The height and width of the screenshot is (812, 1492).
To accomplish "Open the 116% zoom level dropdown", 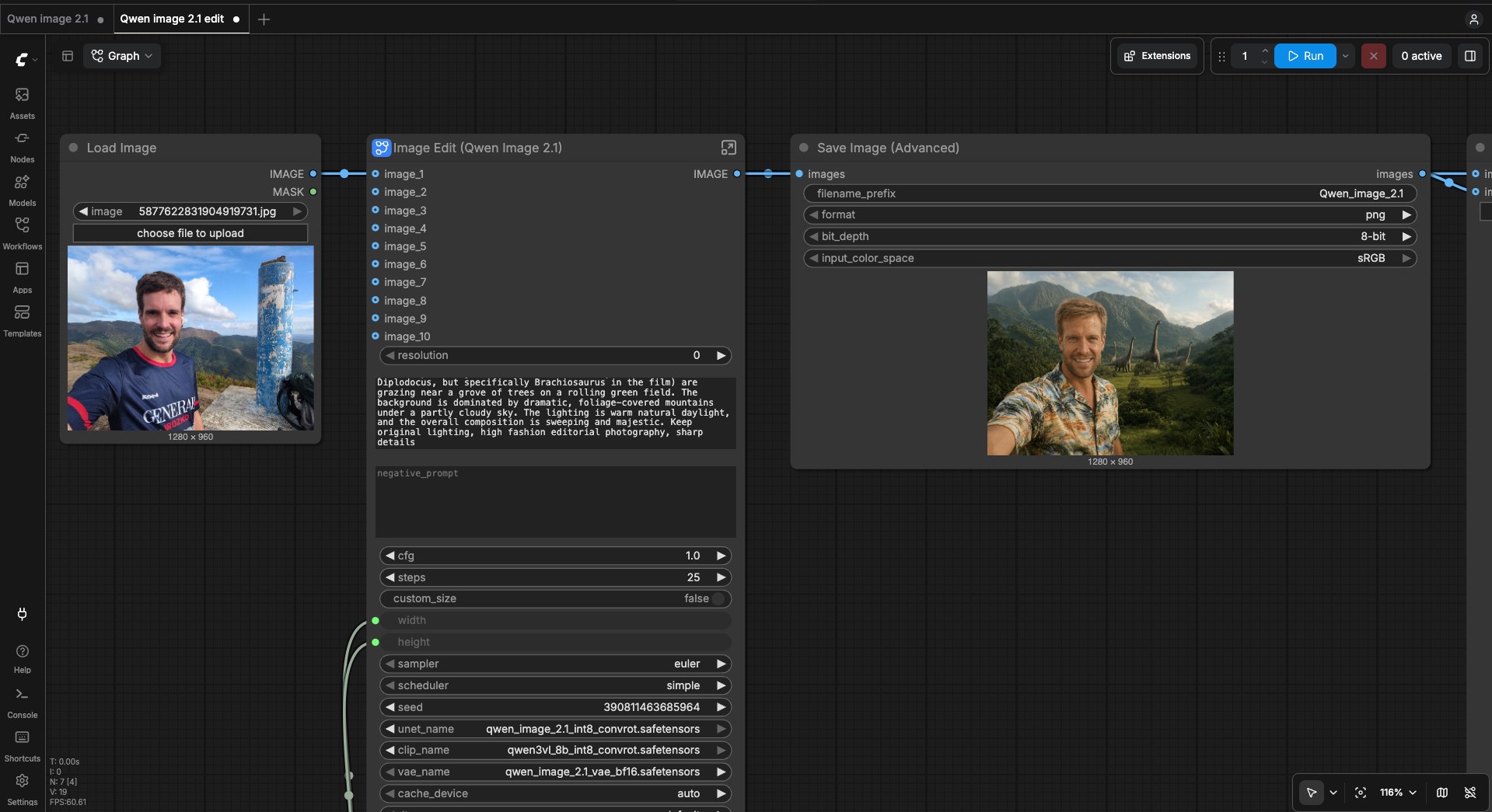I will [1398, 793].
